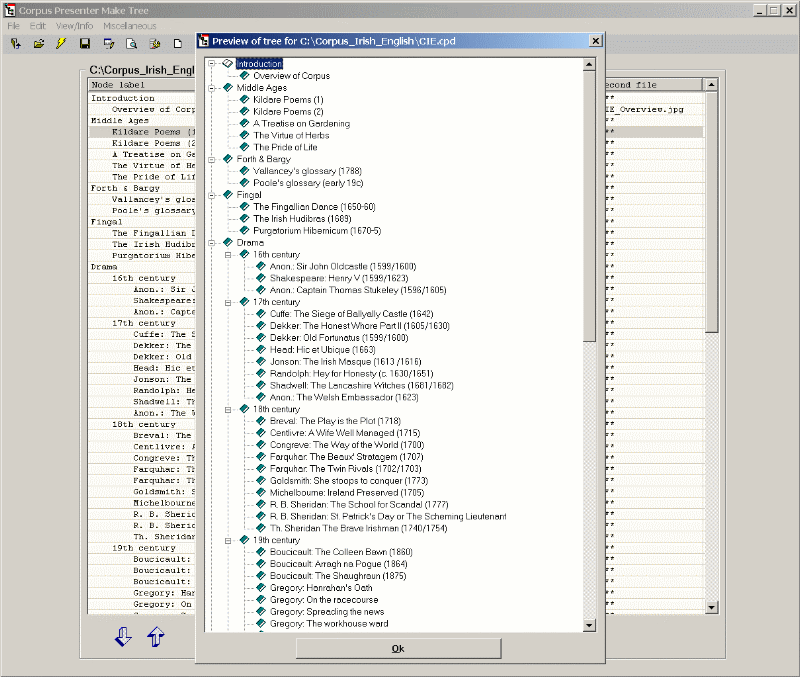
Task: Click the open folder toolbar icon
Action: pyautogui.click(x=39, y=44)
